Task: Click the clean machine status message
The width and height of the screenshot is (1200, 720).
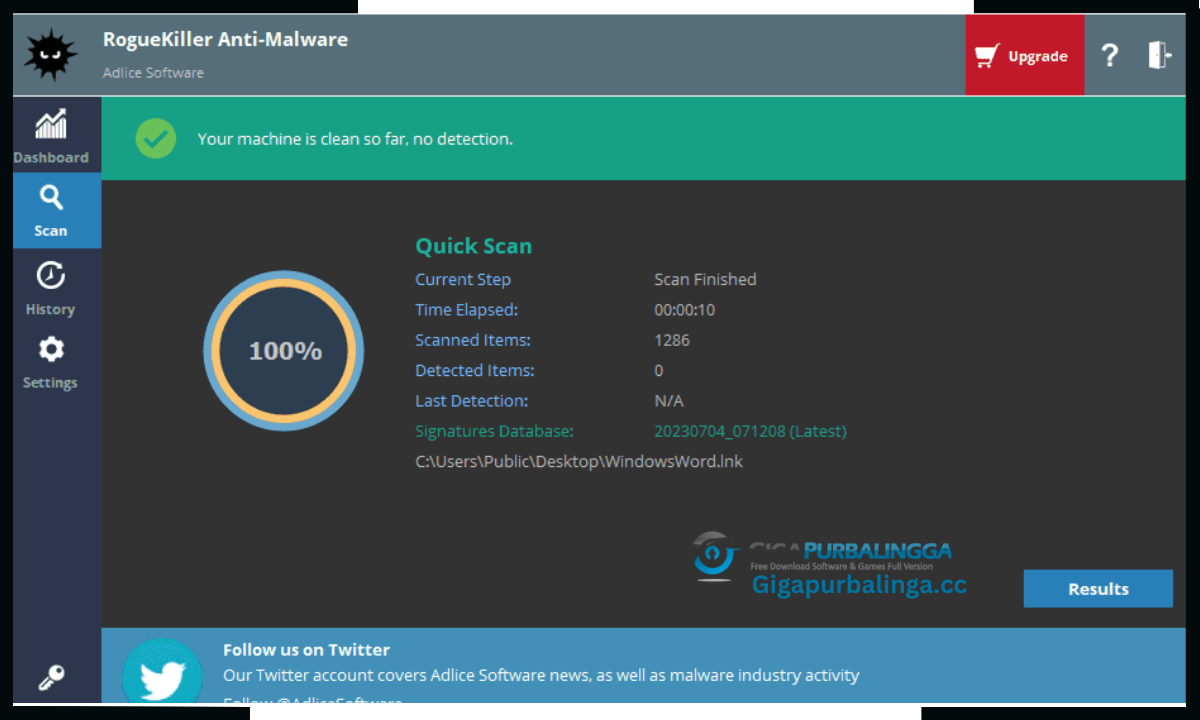Action: (x=355, y=139)
